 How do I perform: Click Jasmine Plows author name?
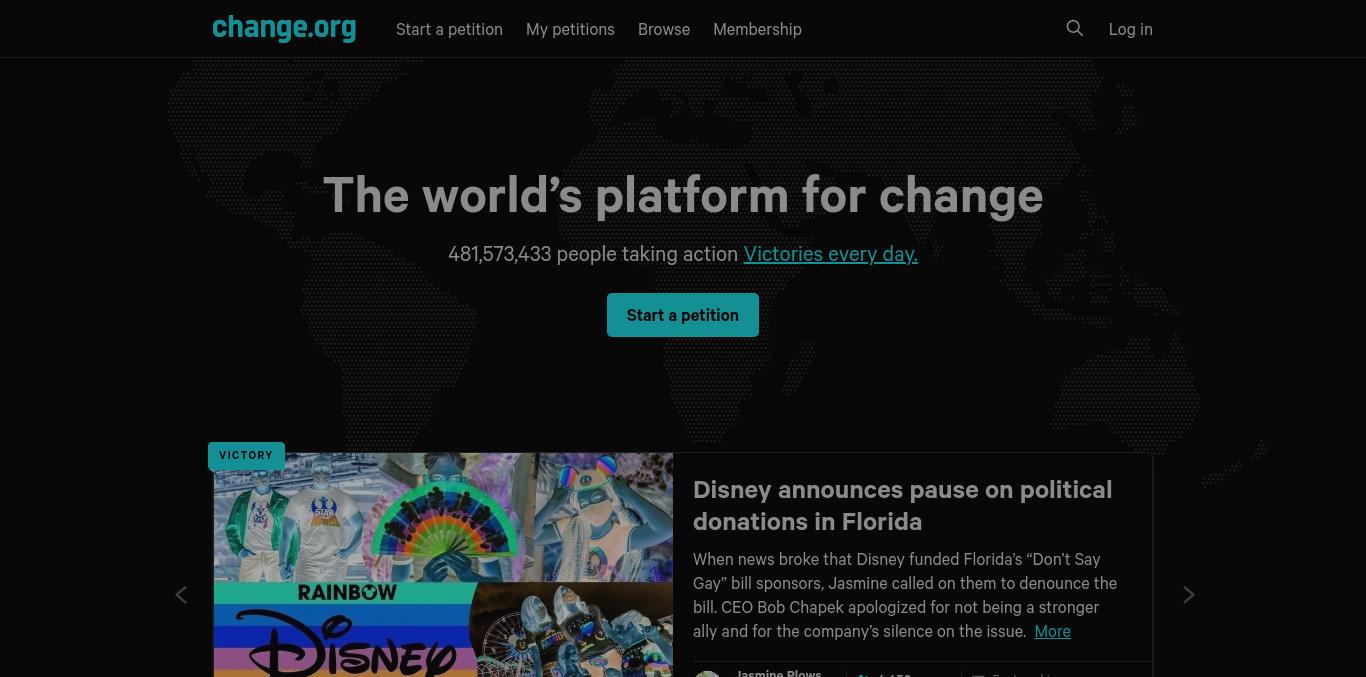[779, 673]
